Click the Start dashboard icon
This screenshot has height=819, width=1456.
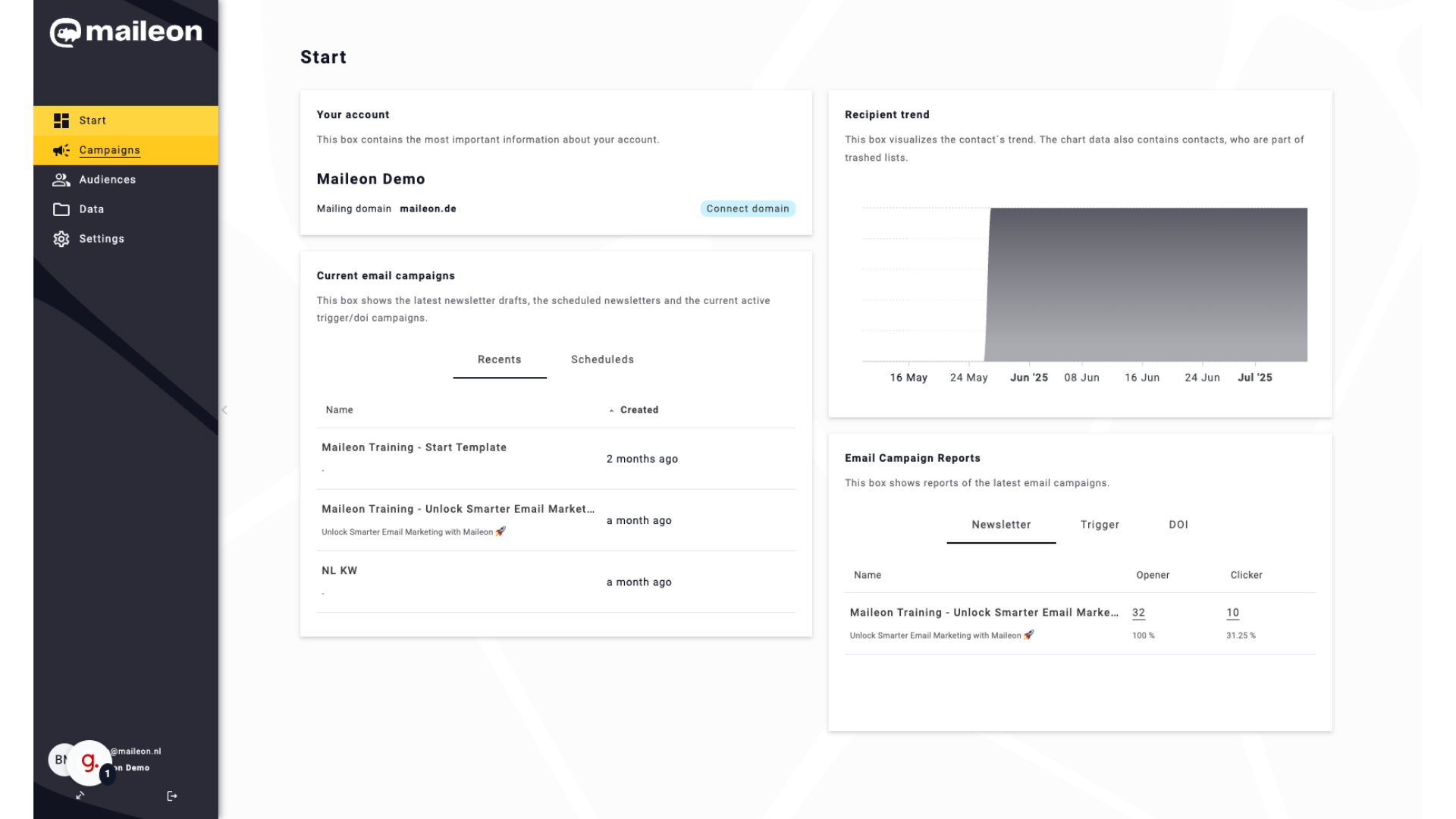click(x=61, y=121)
